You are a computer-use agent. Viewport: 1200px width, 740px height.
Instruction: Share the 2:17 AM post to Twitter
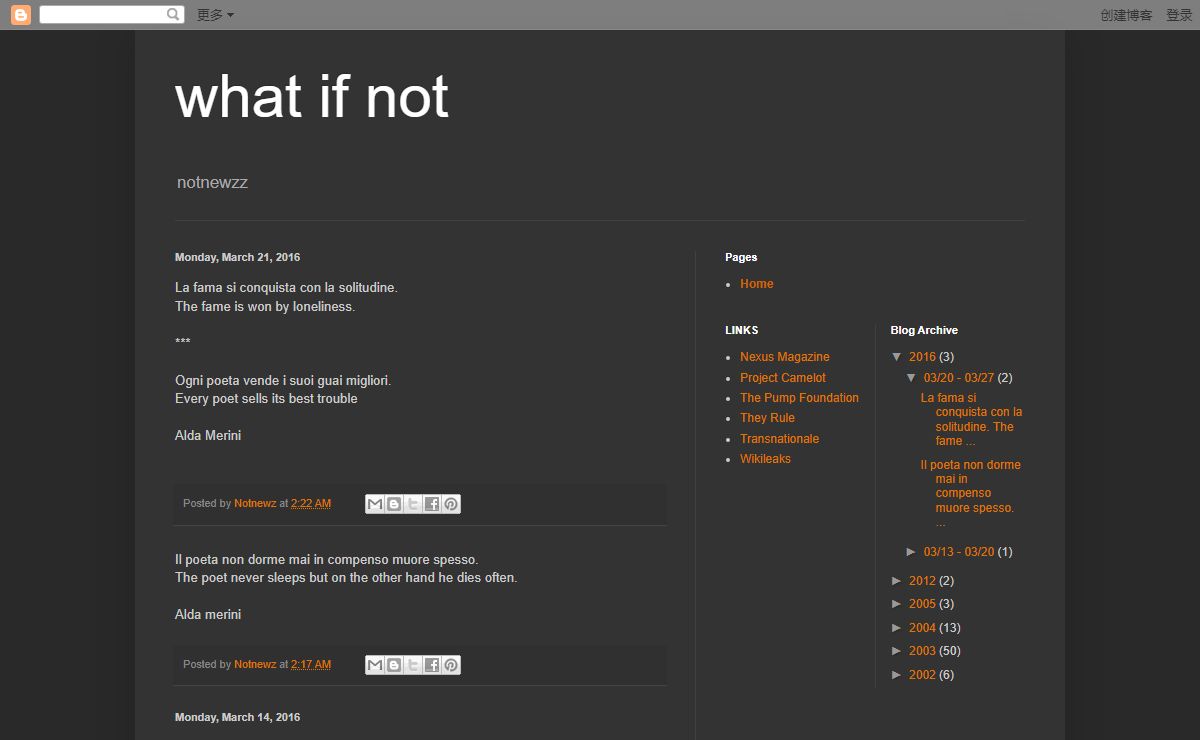point(413,665)
